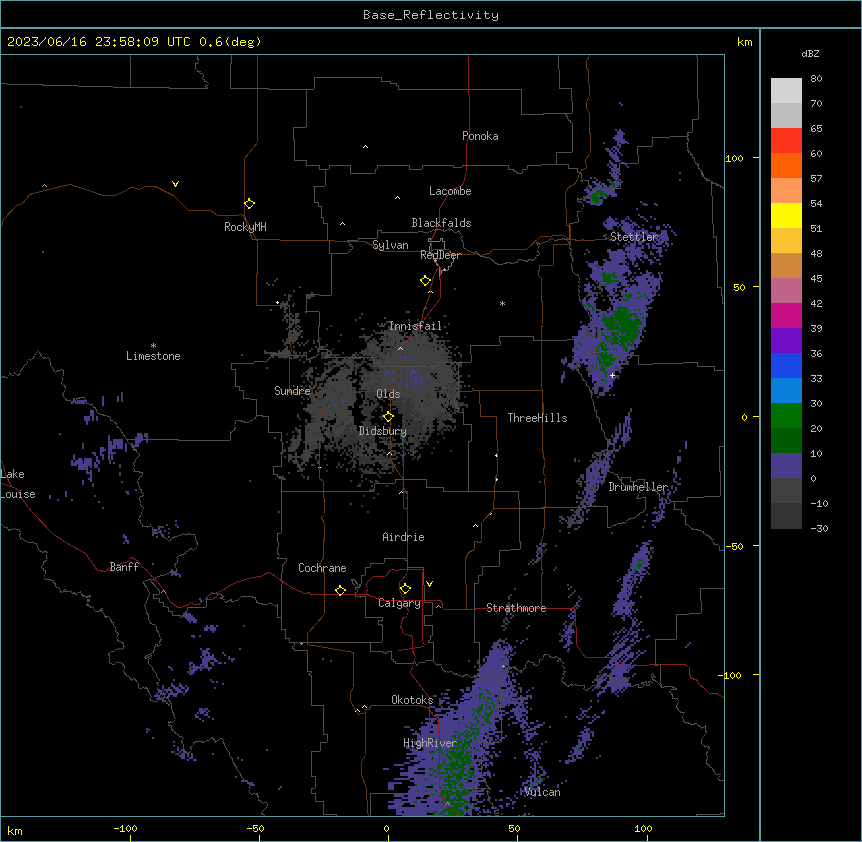The width and height of the screenshot is (862, 842).
Task: Select the Vulcan map label
Action: pos(542,792)
